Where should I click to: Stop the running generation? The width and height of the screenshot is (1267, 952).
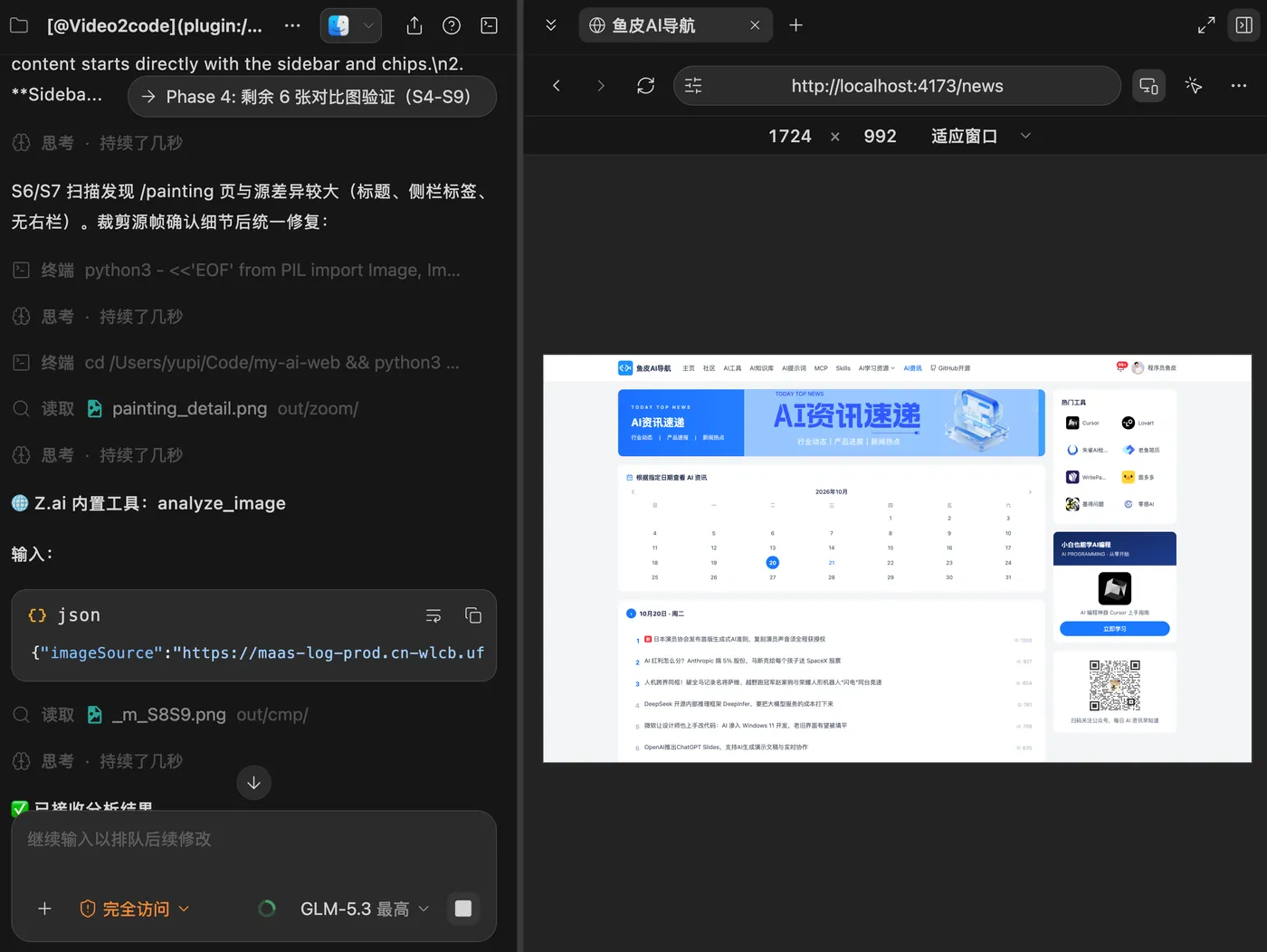coord(463,909)
